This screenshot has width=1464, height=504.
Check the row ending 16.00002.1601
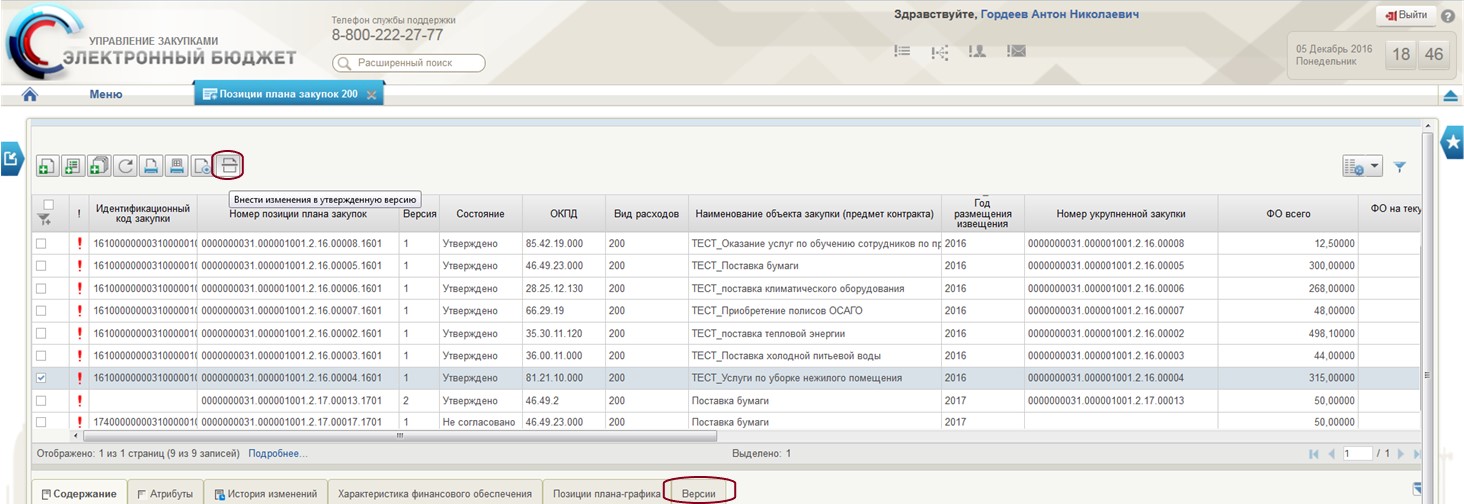[41, 333]
